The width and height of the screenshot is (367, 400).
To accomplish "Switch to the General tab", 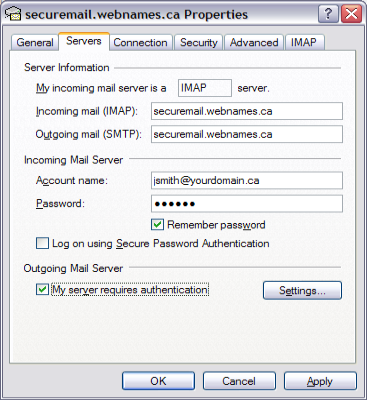I will [x=35, y=42].
